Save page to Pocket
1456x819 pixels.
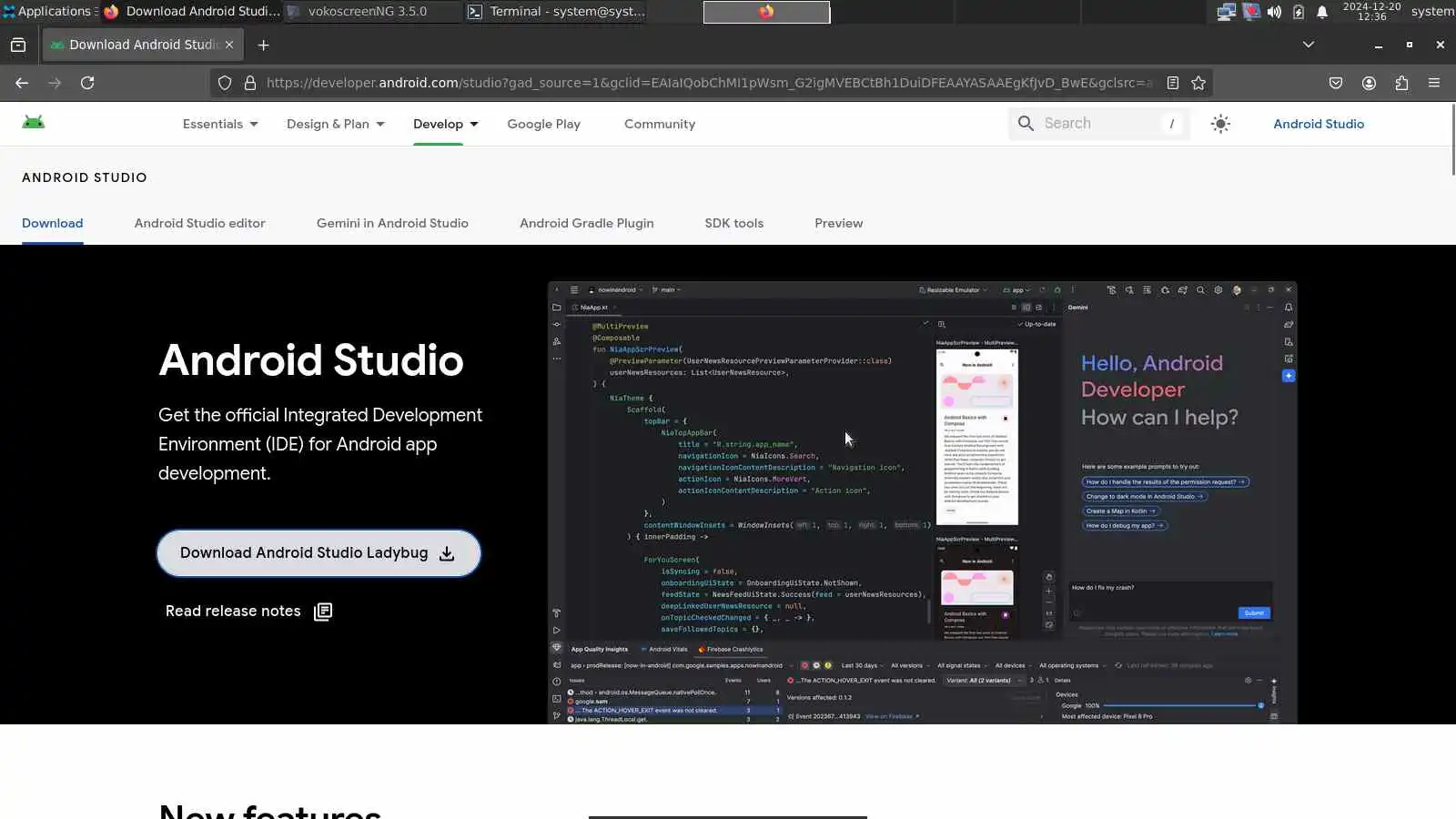click(1336, 83)
